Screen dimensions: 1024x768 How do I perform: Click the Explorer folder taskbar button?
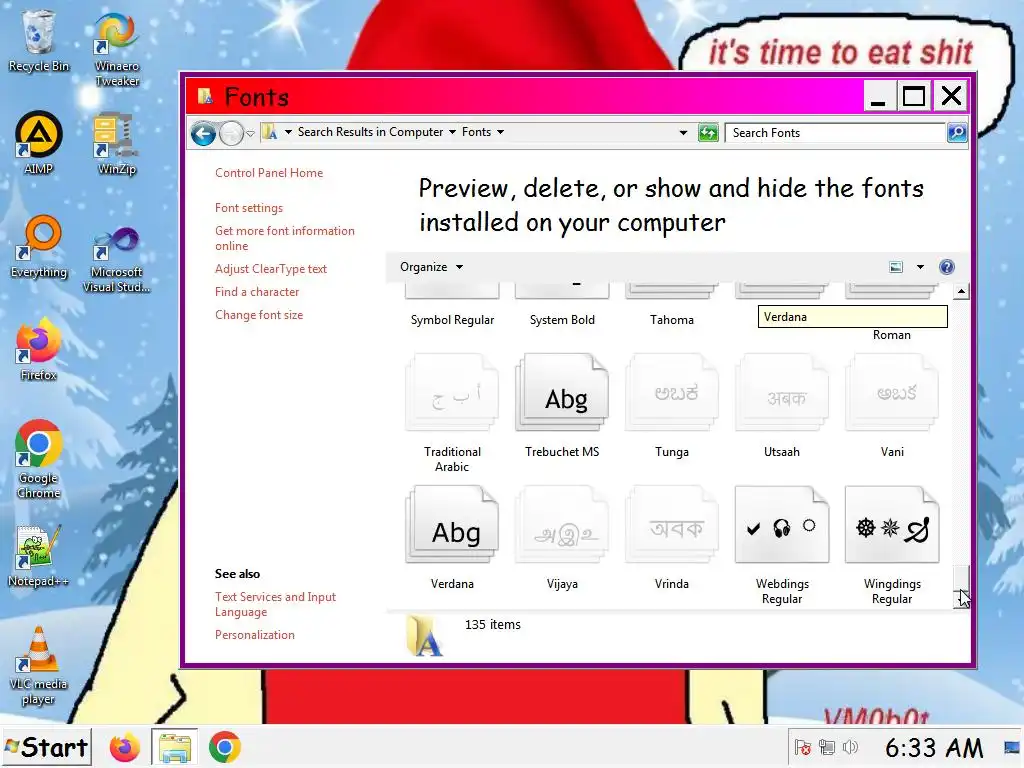pos(174,748)
